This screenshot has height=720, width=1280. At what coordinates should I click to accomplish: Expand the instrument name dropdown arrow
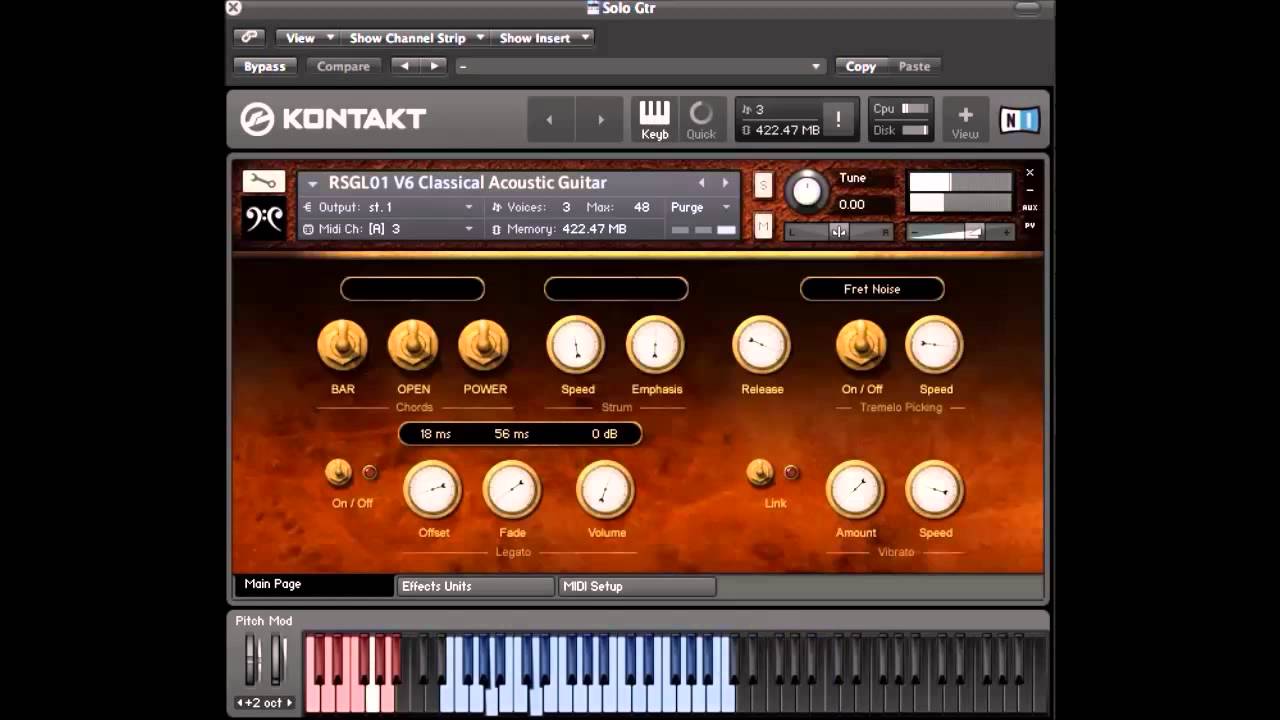tap(313, 184)
